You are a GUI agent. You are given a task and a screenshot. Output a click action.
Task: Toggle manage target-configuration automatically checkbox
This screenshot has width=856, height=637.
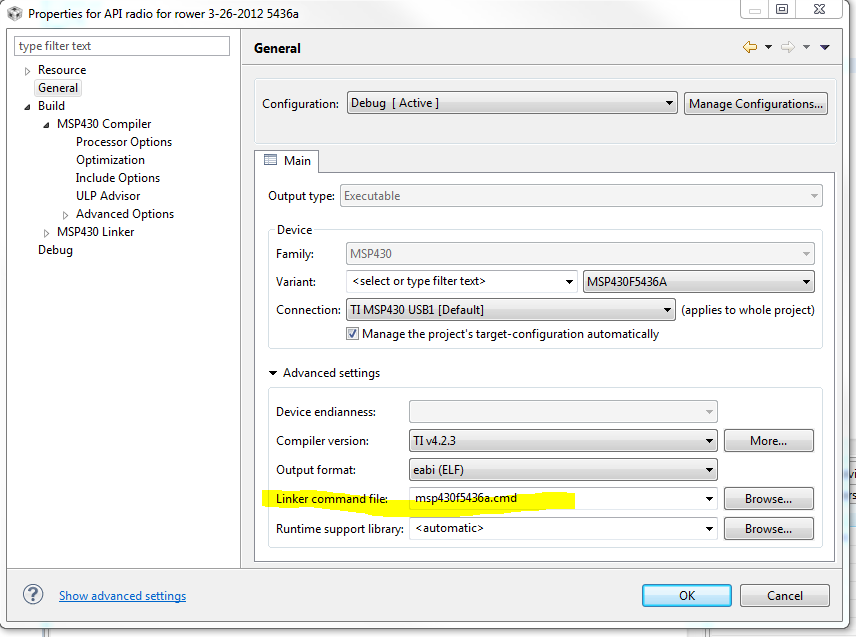352,334
